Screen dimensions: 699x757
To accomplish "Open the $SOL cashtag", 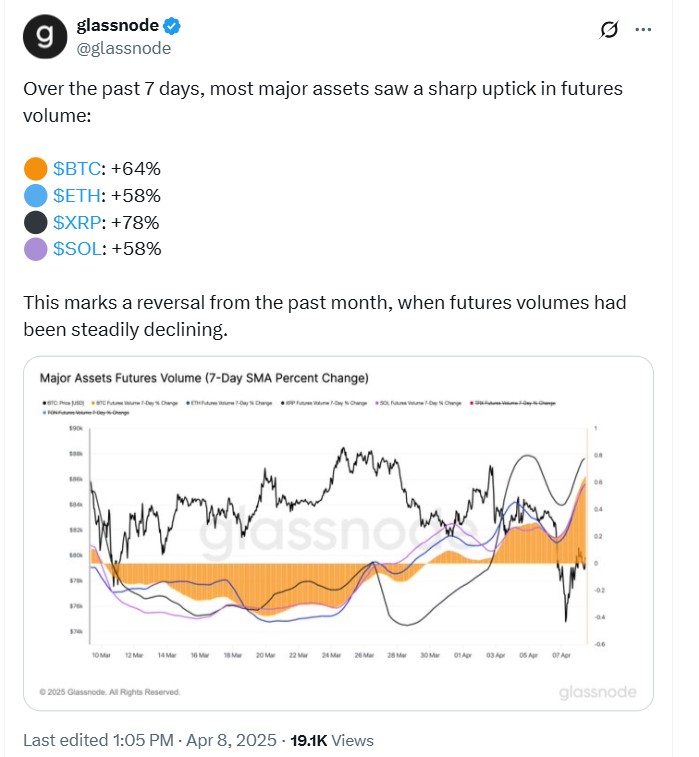I will pos(77,249).
